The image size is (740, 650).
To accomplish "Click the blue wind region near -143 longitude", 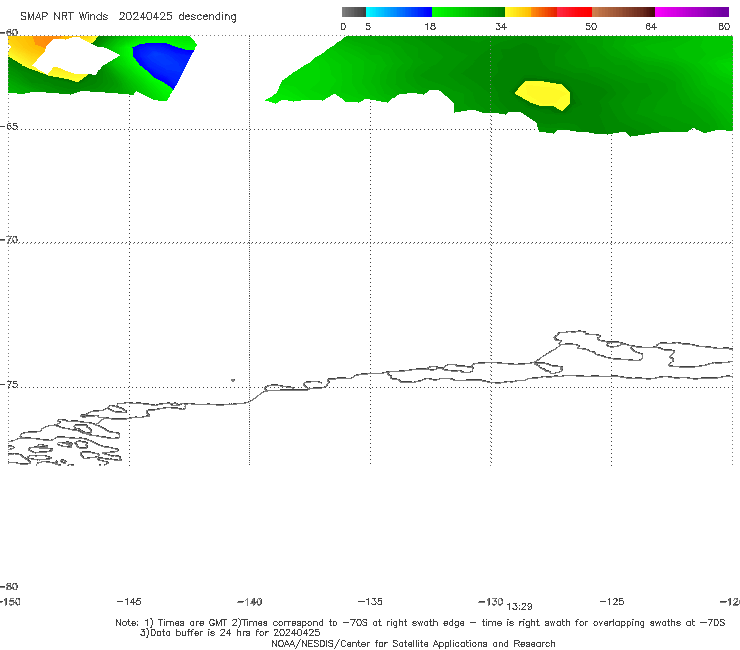I will click(x=164, y=64).
